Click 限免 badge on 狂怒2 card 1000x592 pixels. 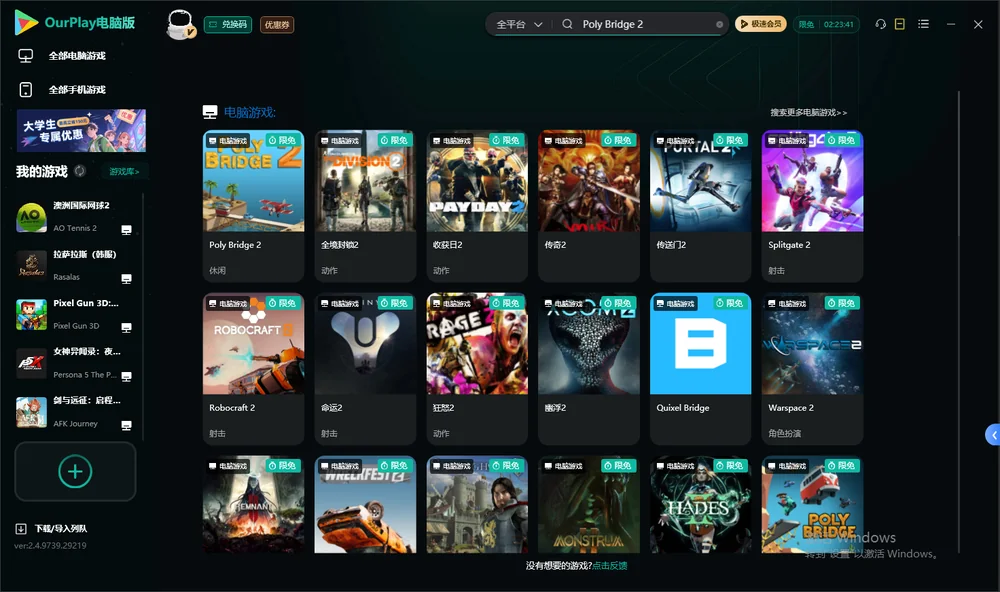[507, 303]
